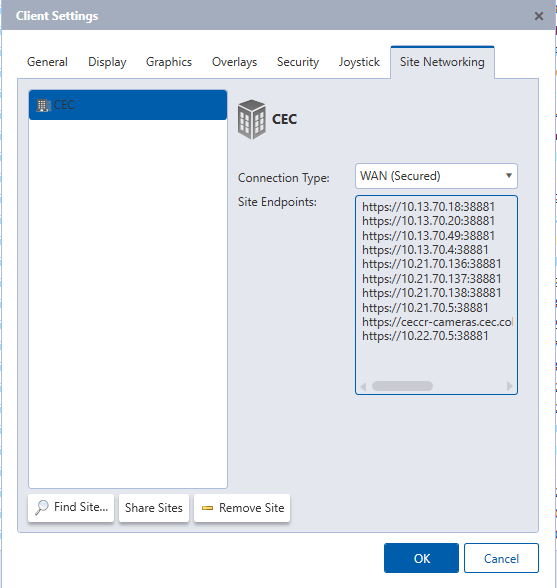The image size is (557, 588).
Task: Click the large CEC building icon
Action: pyautogui.click(x=252, y=119)
